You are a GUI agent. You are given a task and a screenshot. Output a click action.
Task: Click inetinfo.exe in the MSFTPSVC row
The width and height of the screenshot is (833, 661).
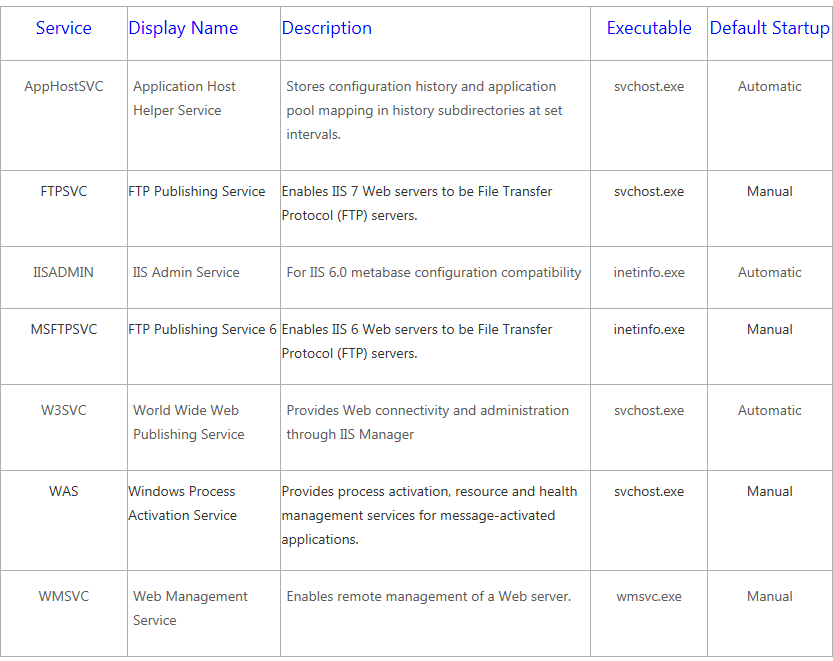pyautogui.click(x=649, y=329)
